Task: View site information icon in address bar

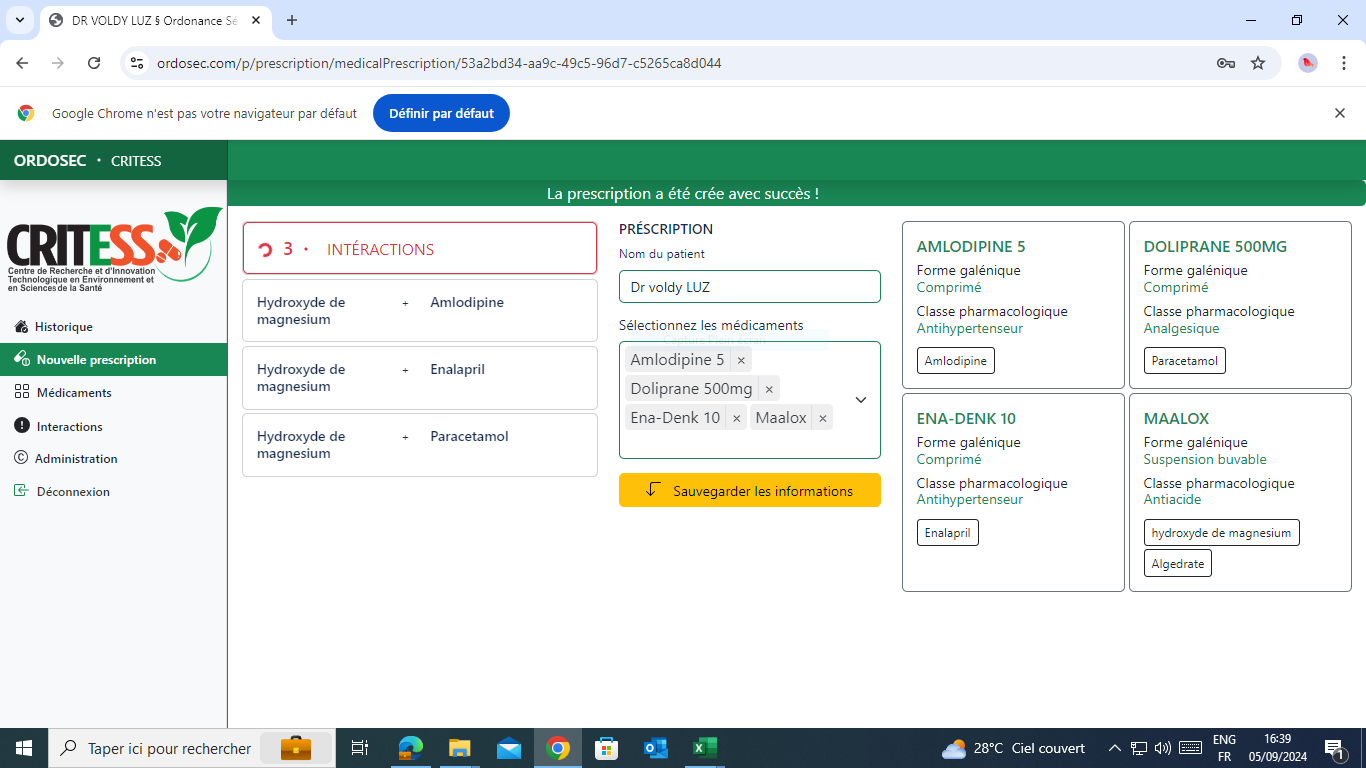Action: click(137, 63)
